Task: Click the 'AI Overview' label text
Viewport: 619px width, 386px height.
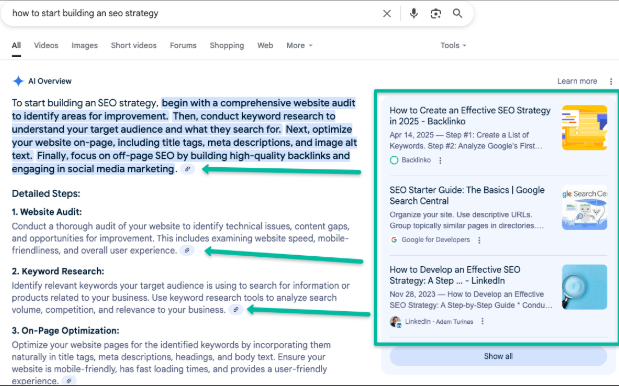Action: click(50, 81)
